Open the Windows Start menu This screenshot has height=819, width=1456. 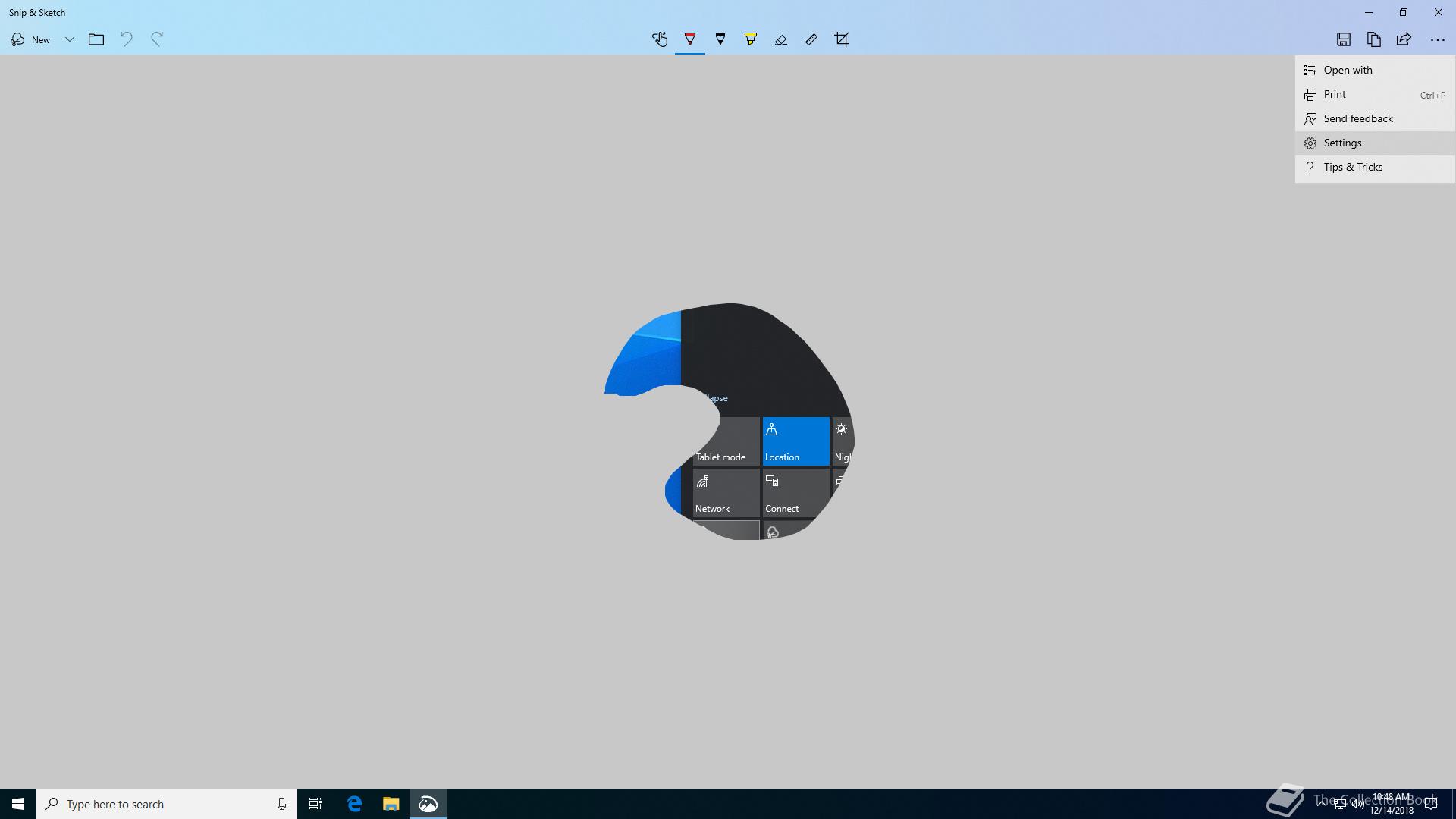click(x=18, y=804)
